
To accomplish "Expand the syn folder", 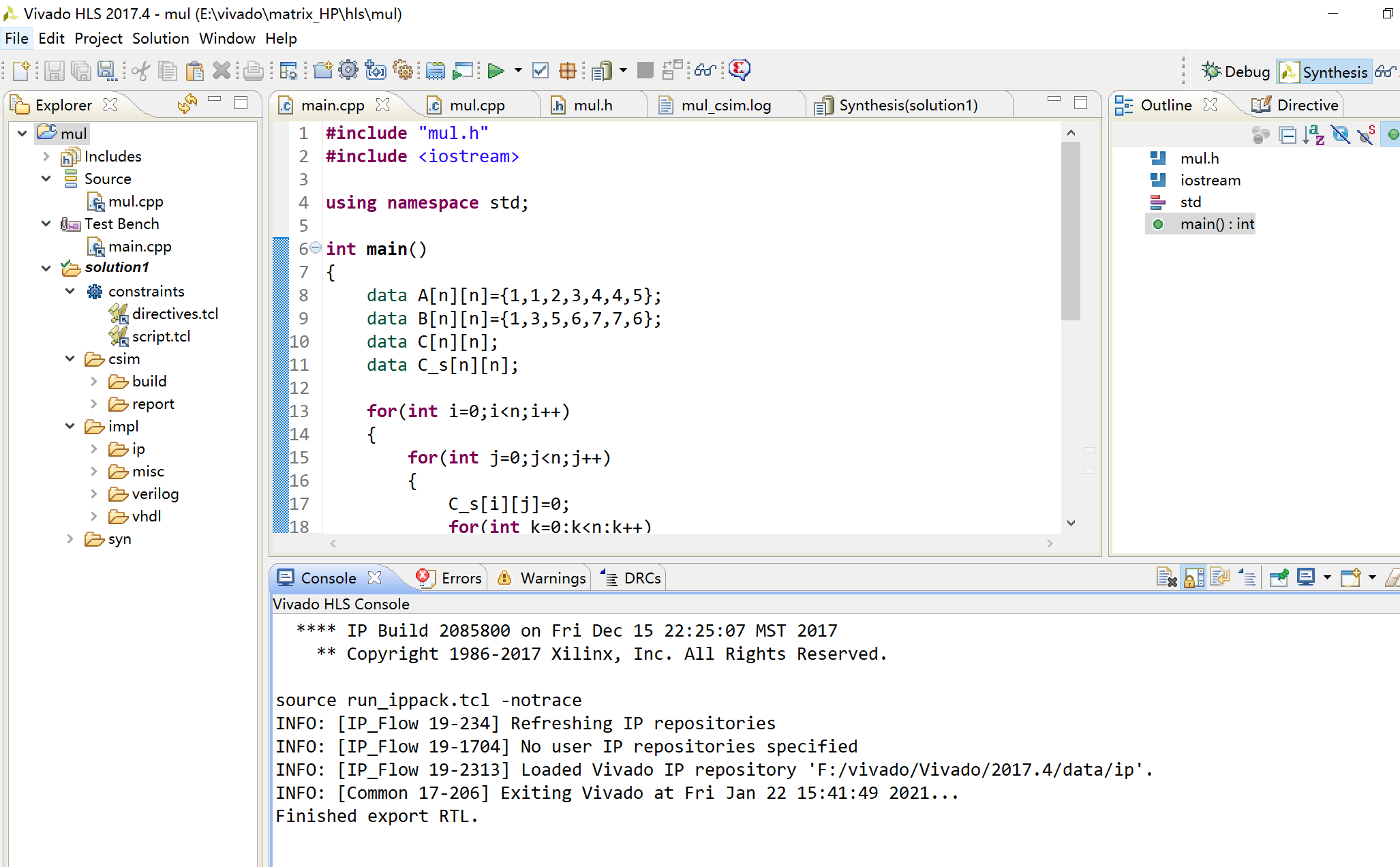I will pyautogui.click(x=70, y=539).
